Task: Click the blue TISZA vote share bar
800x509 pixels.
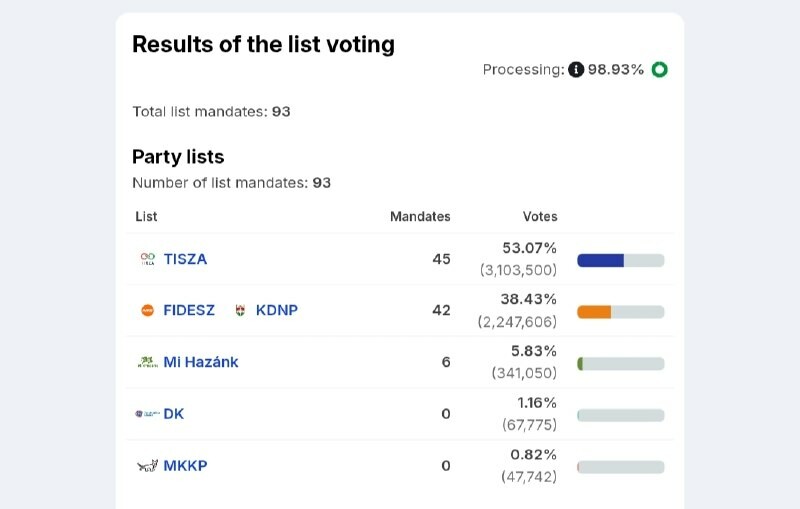Action: tap(601, 260)
